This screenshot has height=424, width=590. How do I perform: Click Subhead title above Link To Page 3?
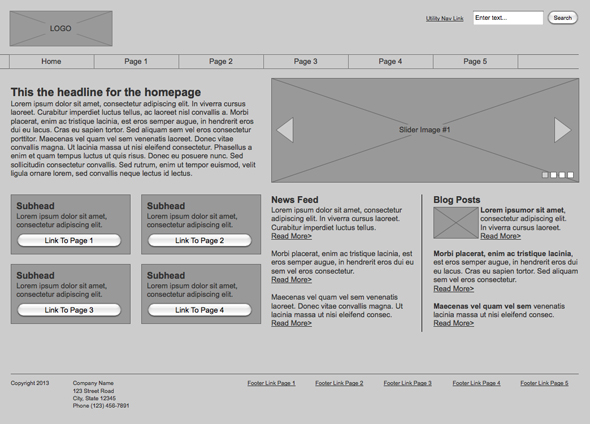[35, 275]
